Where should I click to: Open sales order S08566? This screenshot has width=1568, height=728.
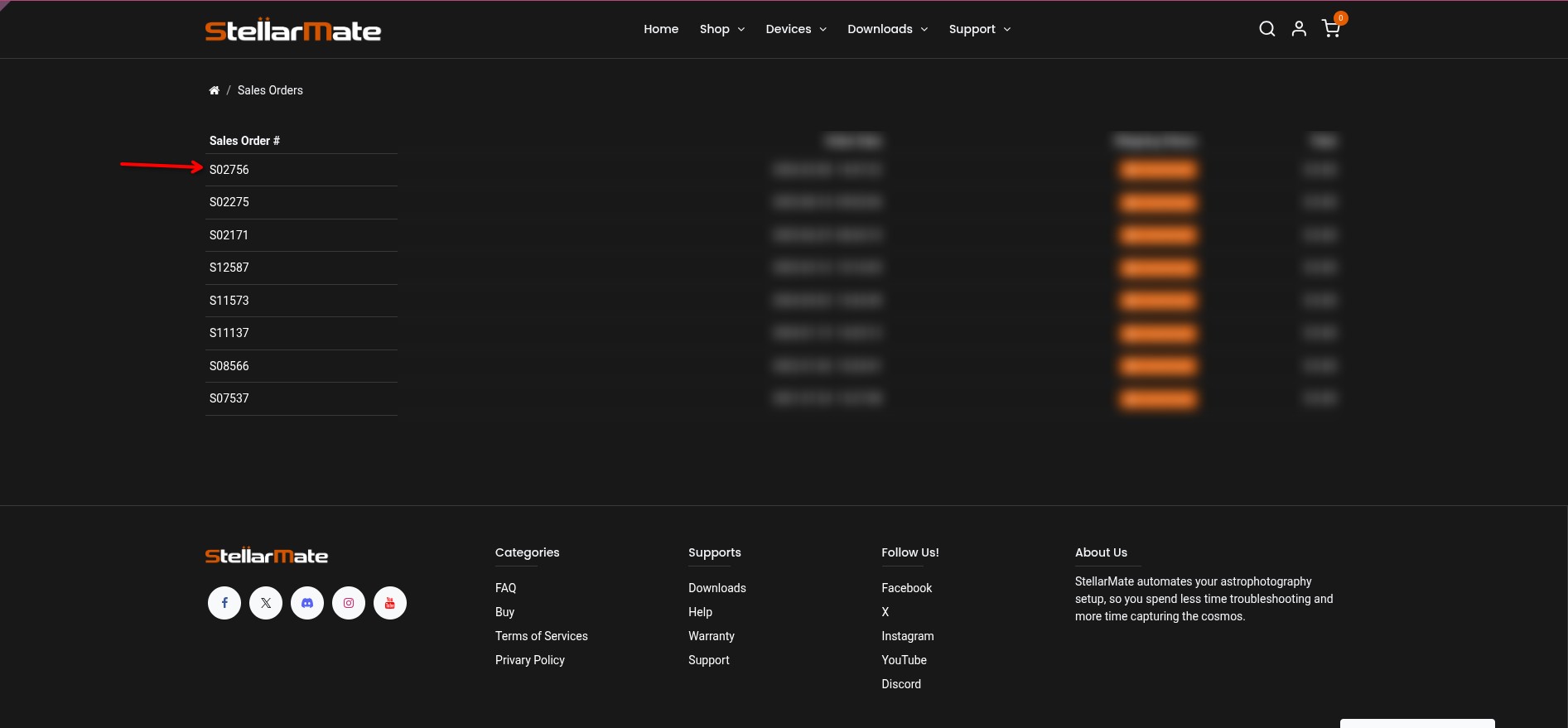[x=229, y=366]
